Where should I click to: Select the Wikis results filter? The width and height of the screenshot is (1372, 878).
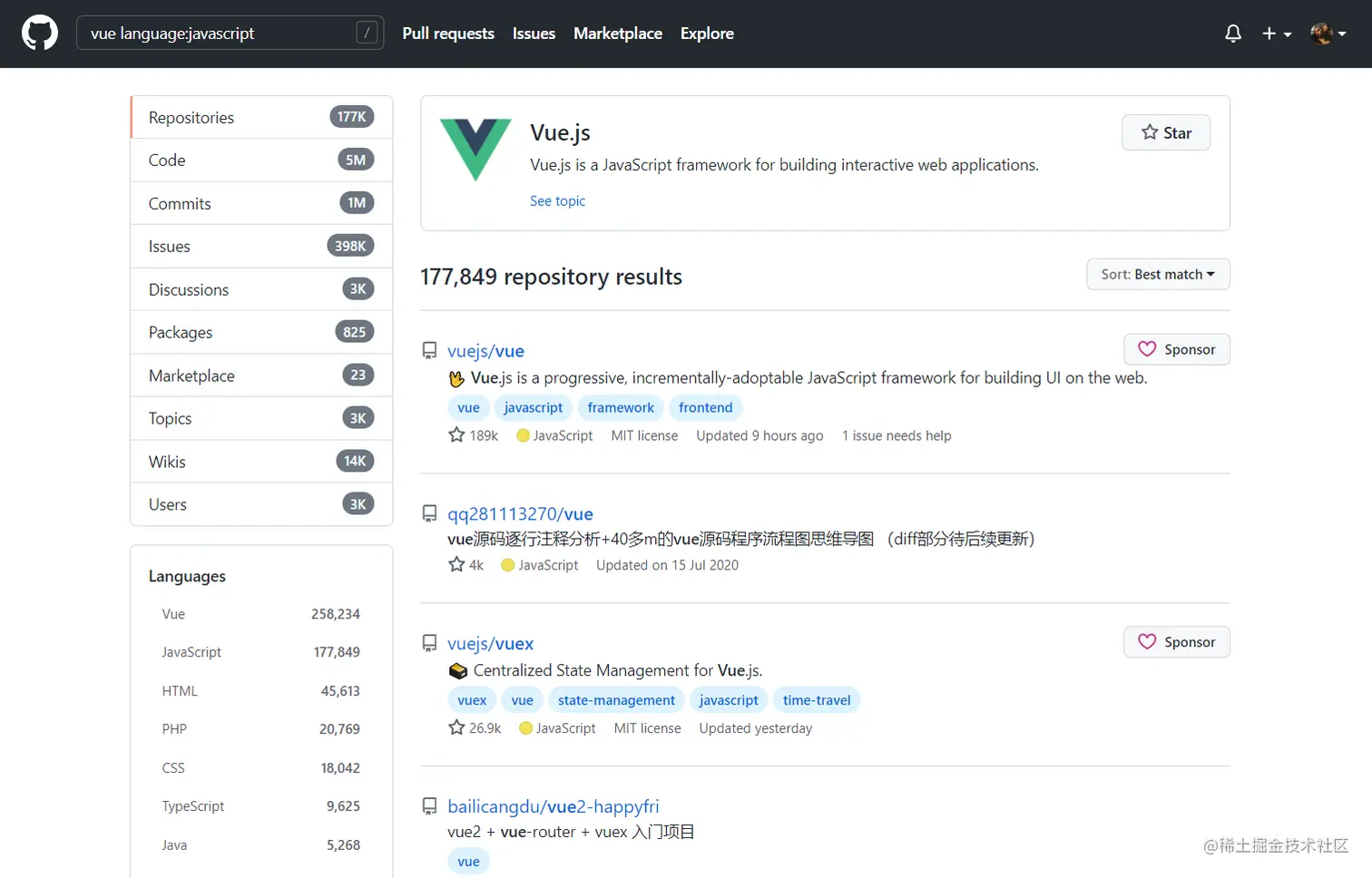coord(261,462)
